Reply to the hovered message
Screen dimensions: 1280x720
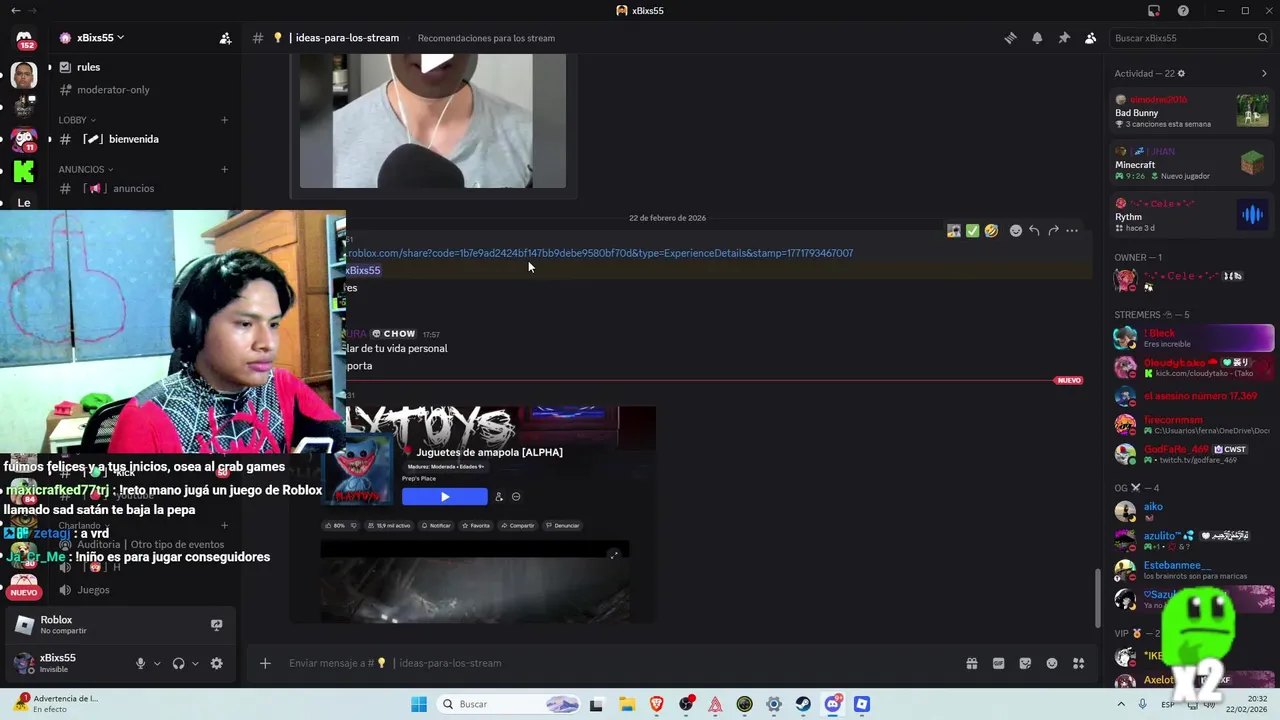click(1034, 231)
